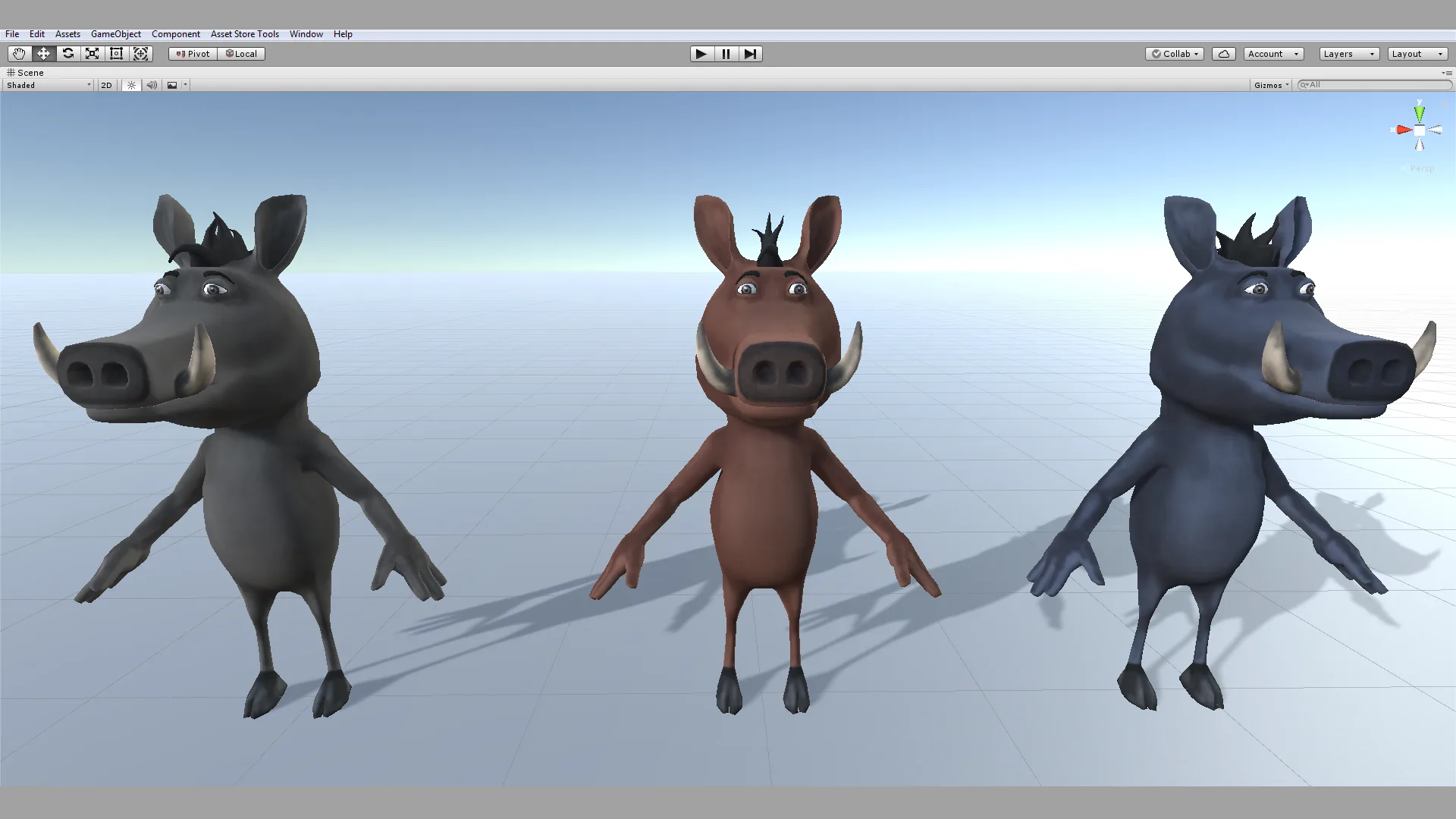Click the Step frame button
The image size is (1456, 819).
[750, 54]
